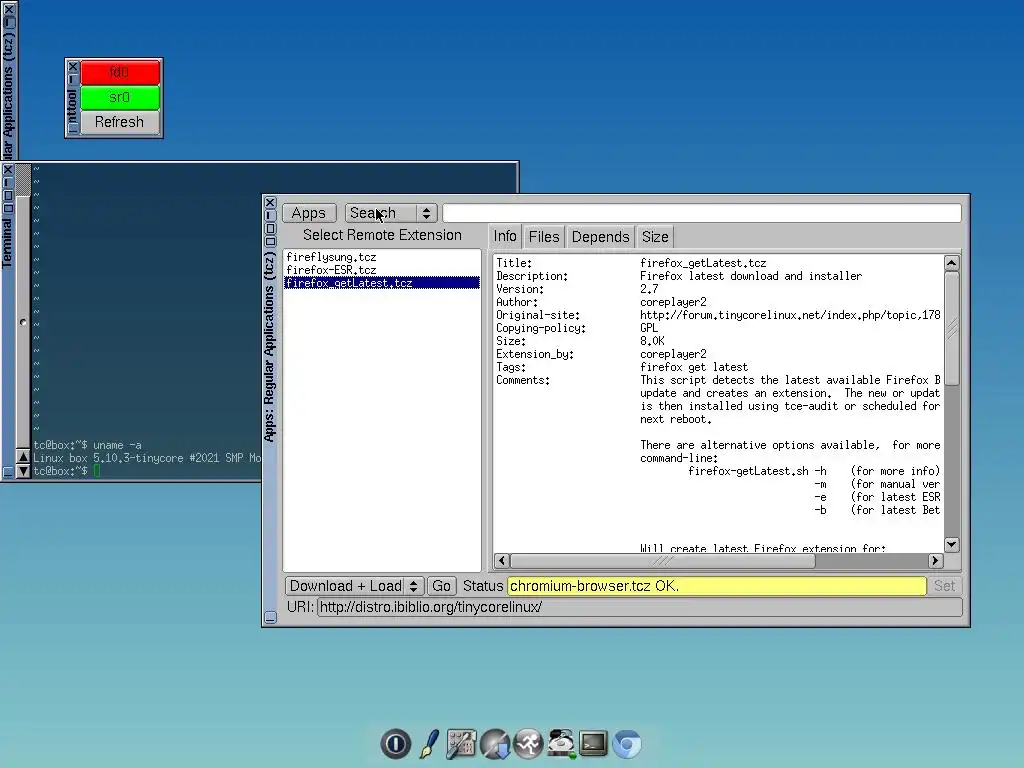Image resolution: width=1024 pixels, height=768 pixels.
Task: Switch to the Size tab
Action: [655, 236]
